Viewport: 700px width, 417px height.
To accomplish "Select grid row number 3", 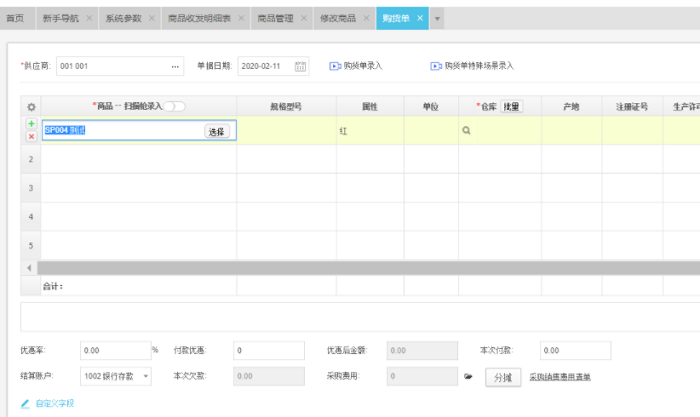I will [31, 188].
